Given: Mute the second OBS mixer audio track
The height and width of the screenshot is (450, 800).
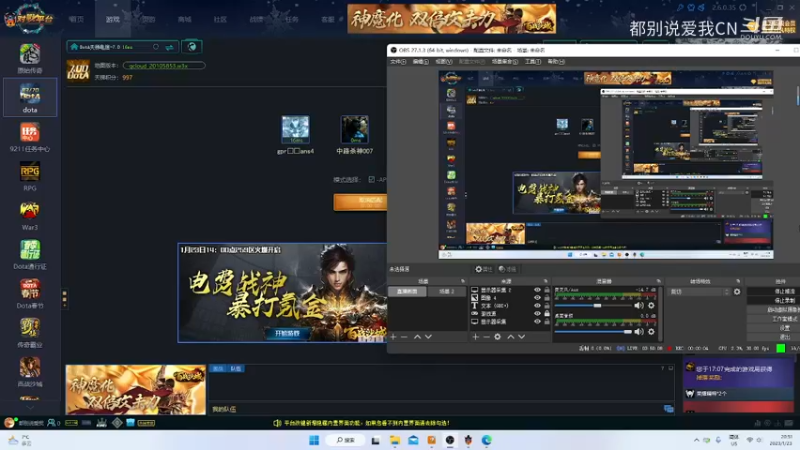Looking at the screenshot, I should [639, 332].
